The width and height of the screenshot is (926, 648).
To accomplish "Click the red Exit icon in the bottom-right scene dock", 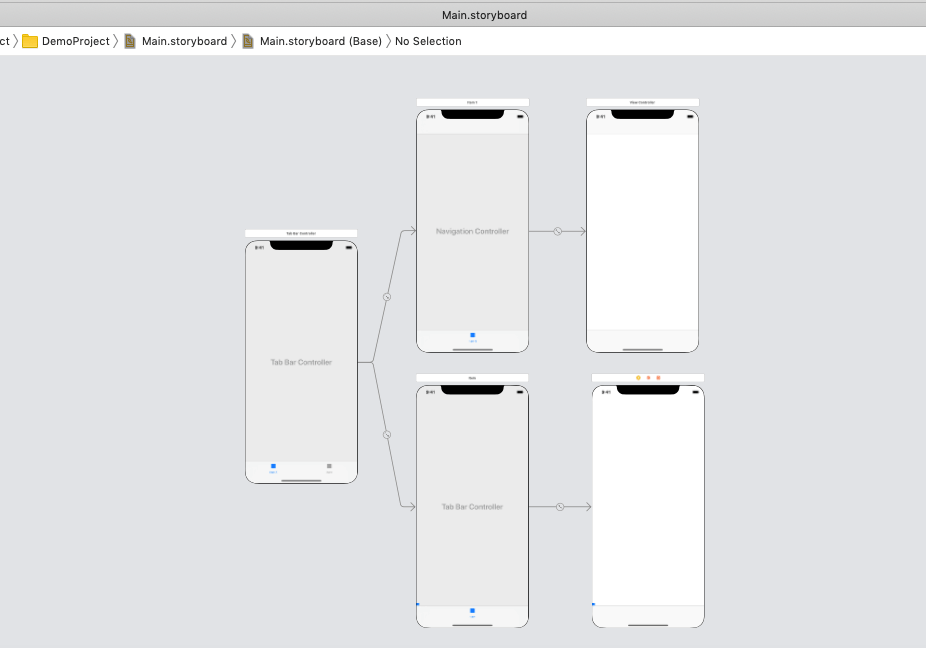I will click(x=658, y=378).
